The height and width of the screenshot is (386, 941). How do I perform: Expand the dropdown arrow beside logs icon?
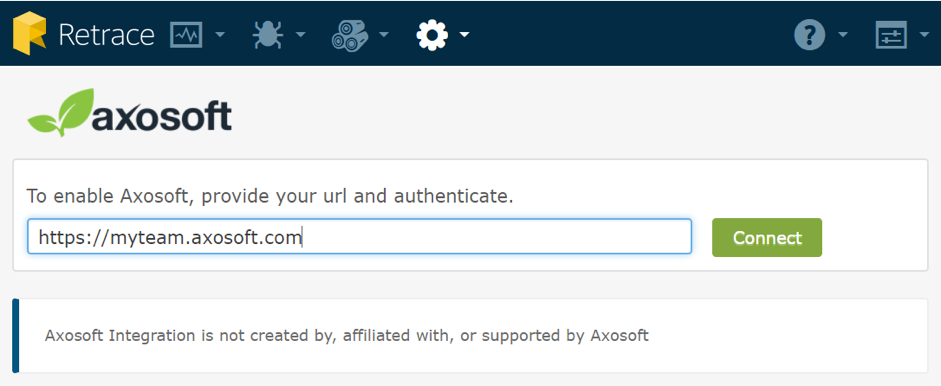pos(383,35)
